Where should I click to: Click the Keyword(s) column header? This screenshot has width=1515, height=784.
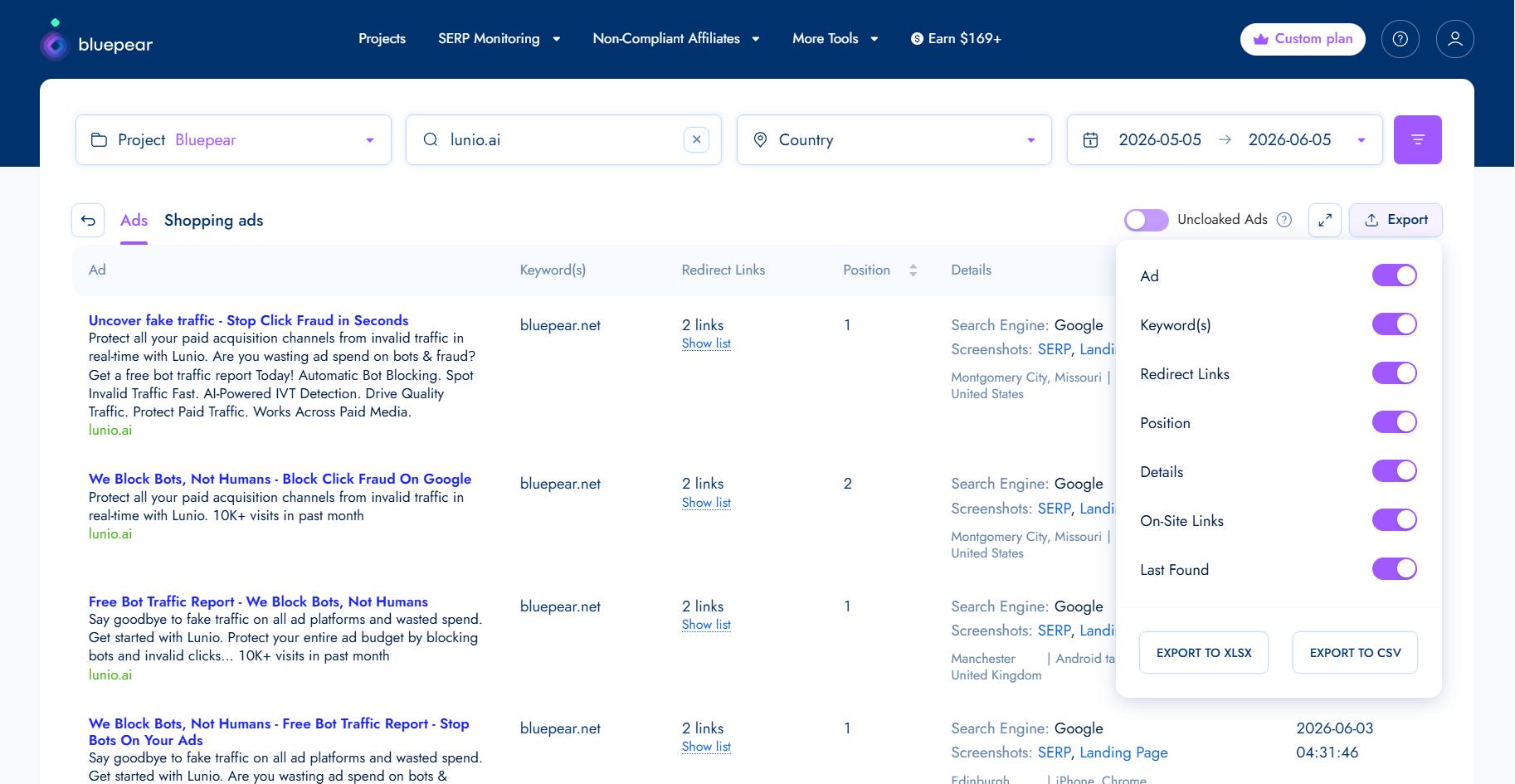click(553, 270)
